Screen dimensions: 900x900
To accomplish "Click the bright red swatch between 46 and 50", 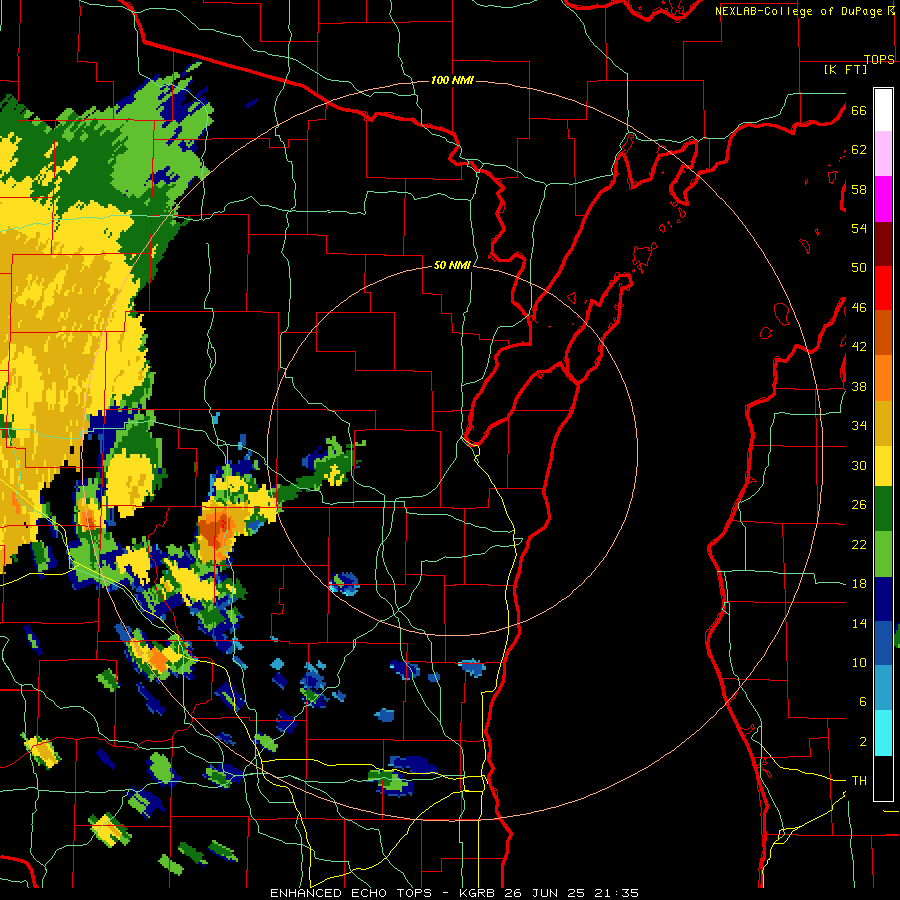I will 883,288.
